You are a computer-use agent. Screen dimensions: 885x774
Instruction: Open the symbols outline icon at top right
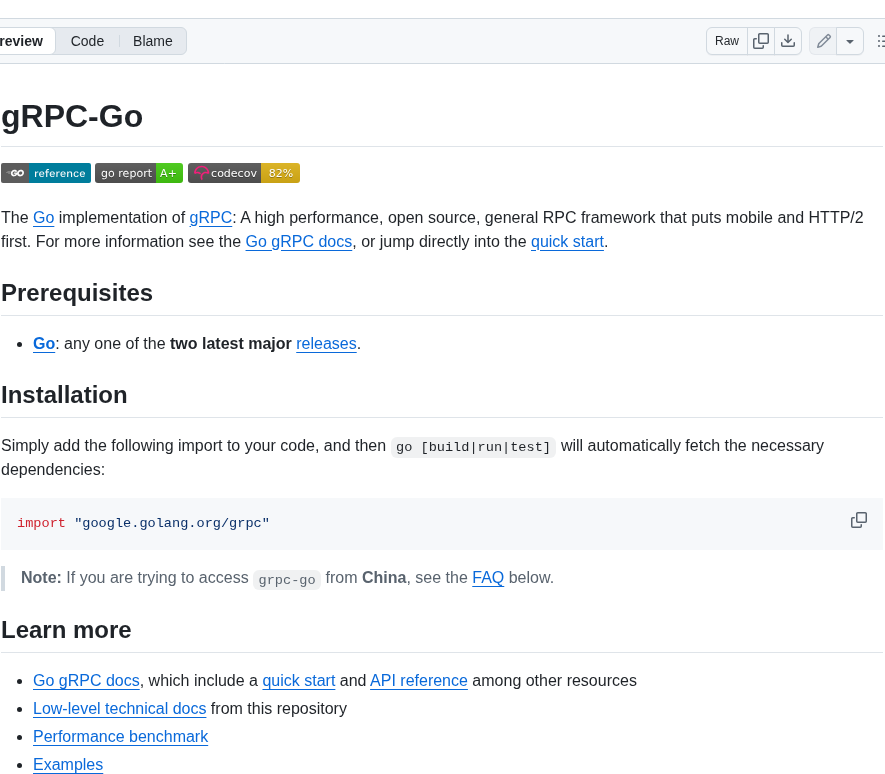pos(879,41)
